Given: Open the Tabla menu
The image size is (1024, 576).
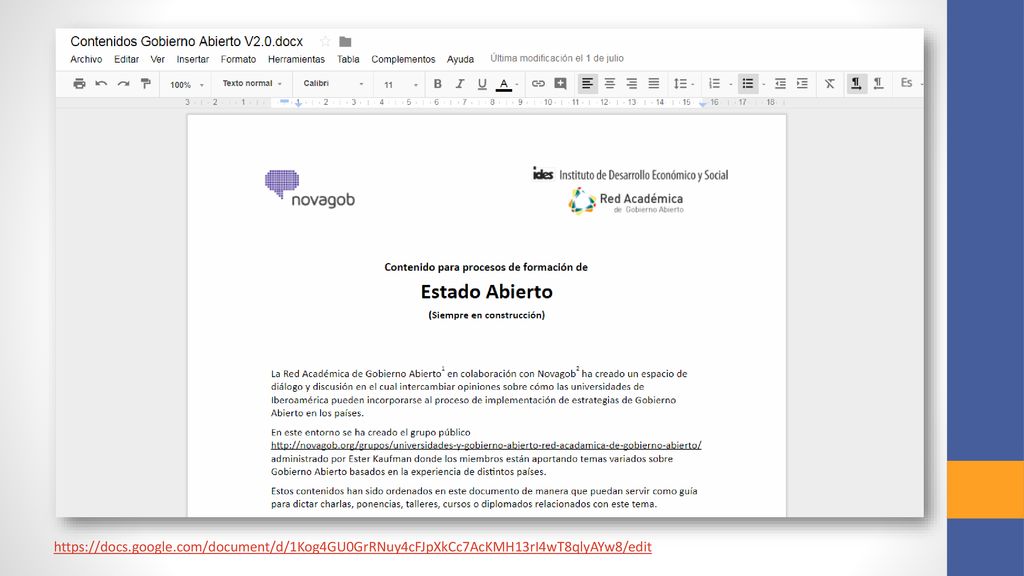Looking at the screenshot, I should click(x=348, y=59).
